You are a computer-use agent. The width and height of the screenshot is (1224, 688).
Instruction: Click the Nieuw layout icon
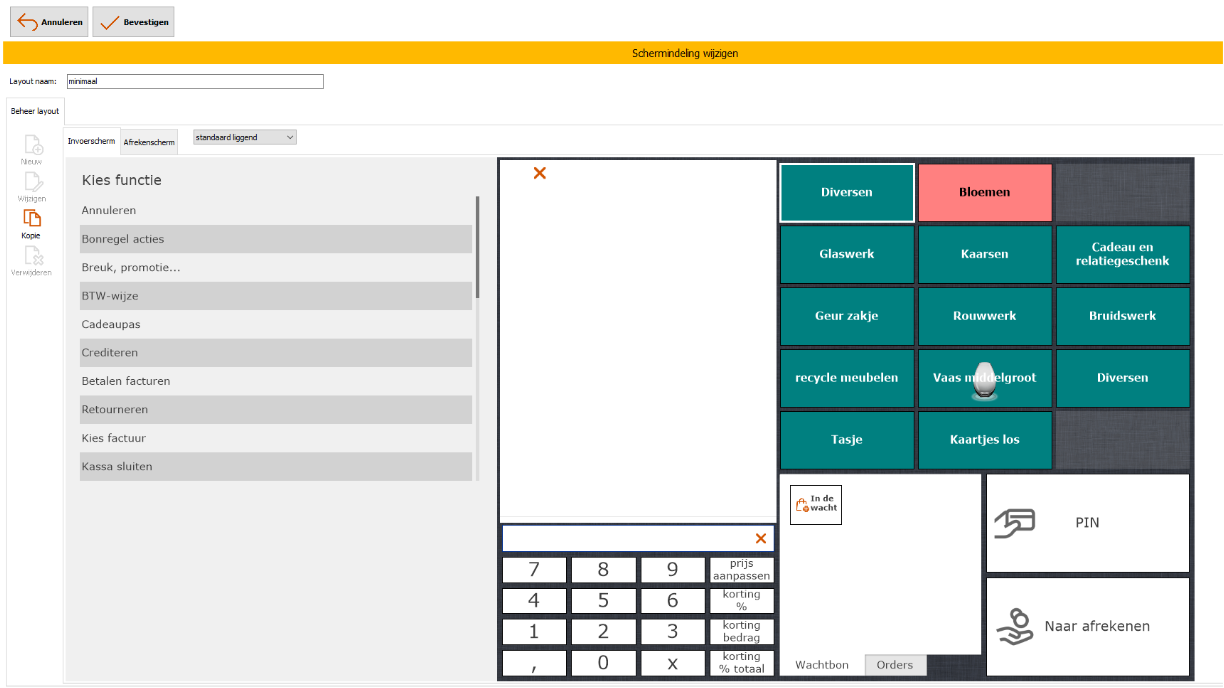32,145
